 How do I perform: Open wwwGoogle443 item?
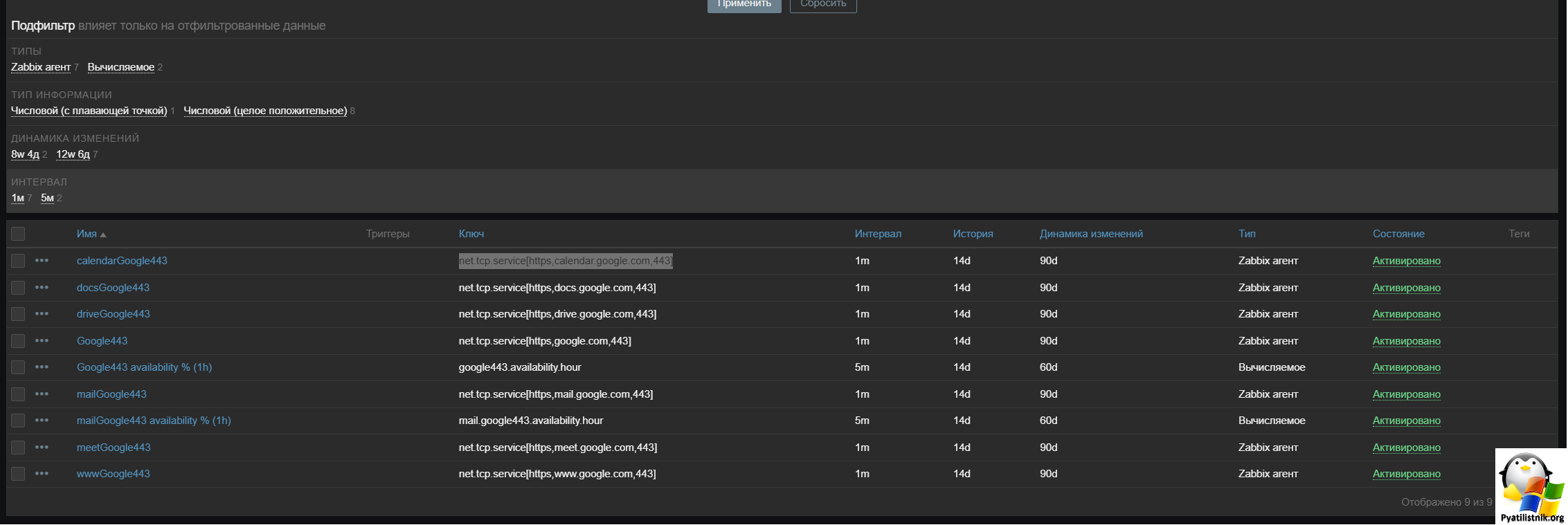coord(114,474)
